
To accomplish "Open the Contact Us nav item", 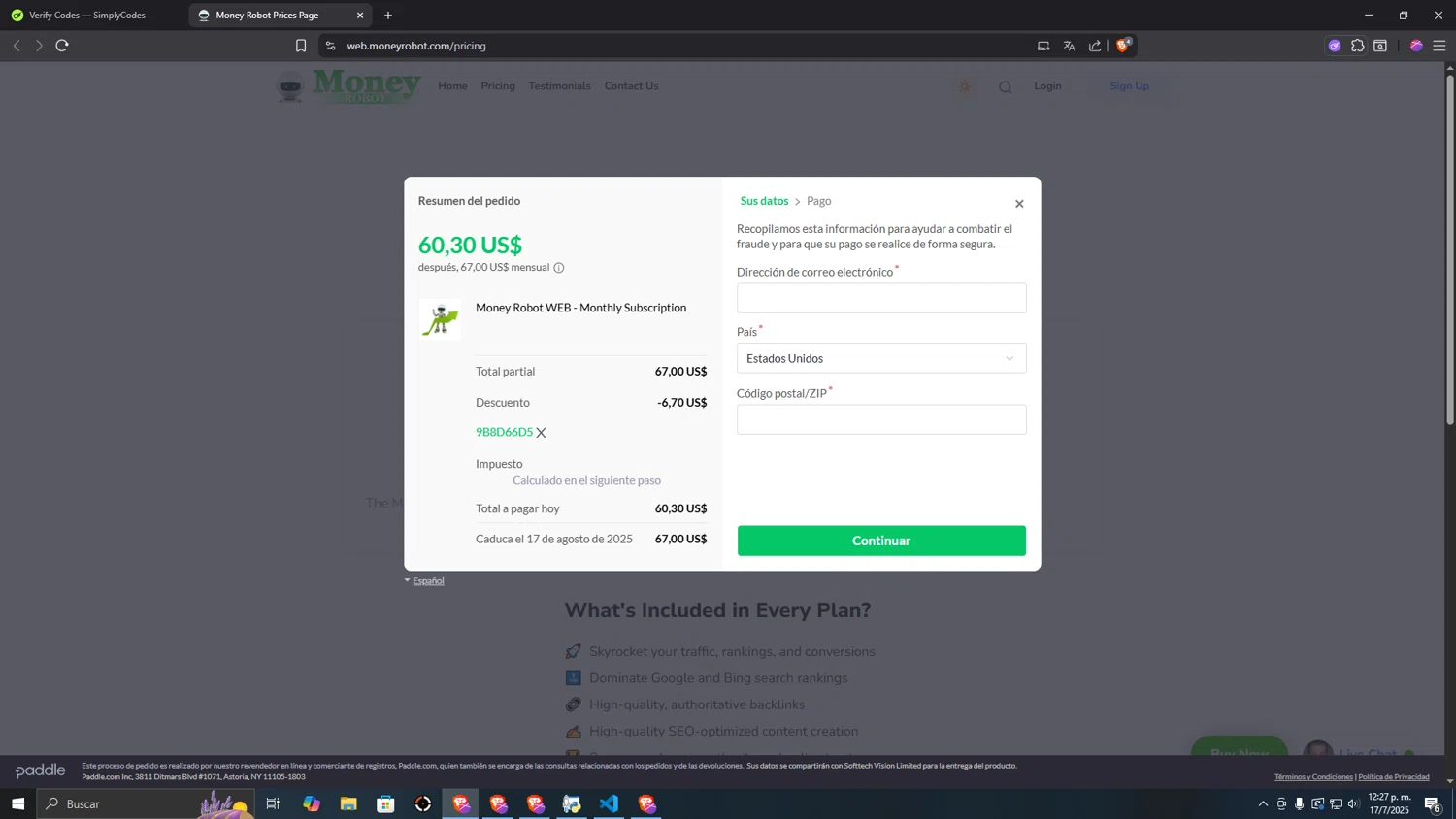I will tap(631, 86).
